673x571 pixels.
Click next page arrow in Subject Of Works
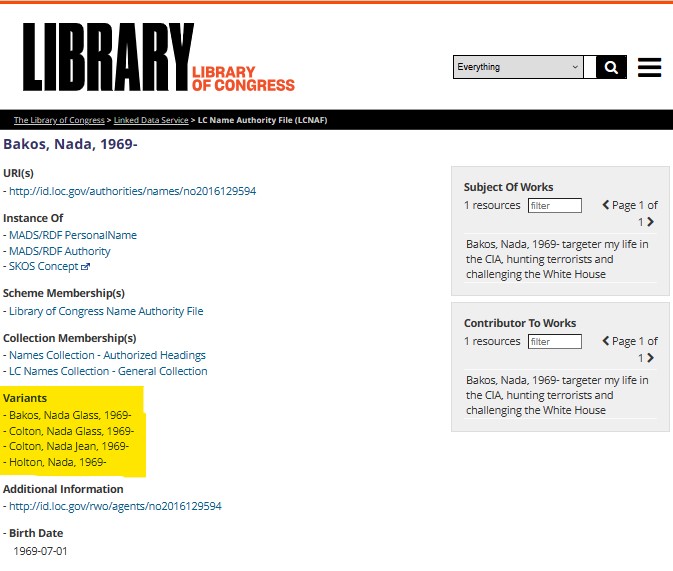point(651,222)
